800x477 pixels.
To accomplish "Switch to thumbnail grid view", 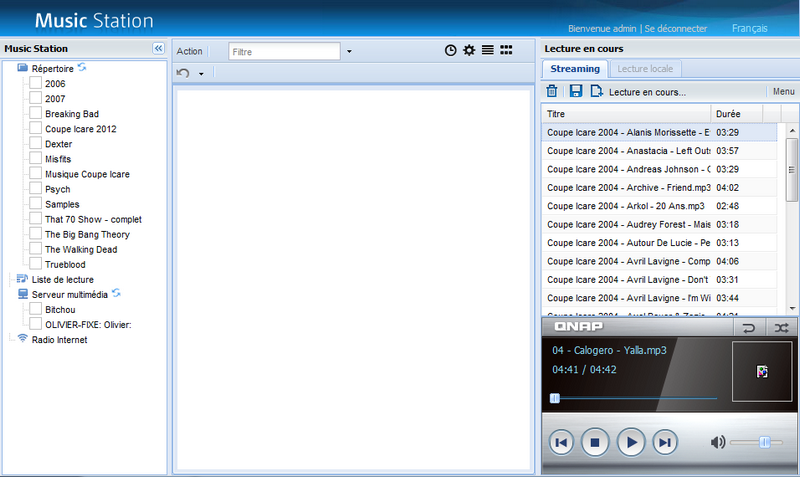I will click(x=506, y=50).
